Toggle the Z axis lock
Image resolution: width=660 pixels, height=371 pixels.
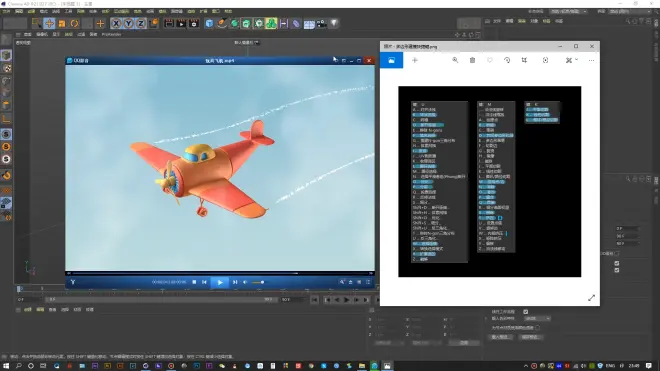[141, 24]
